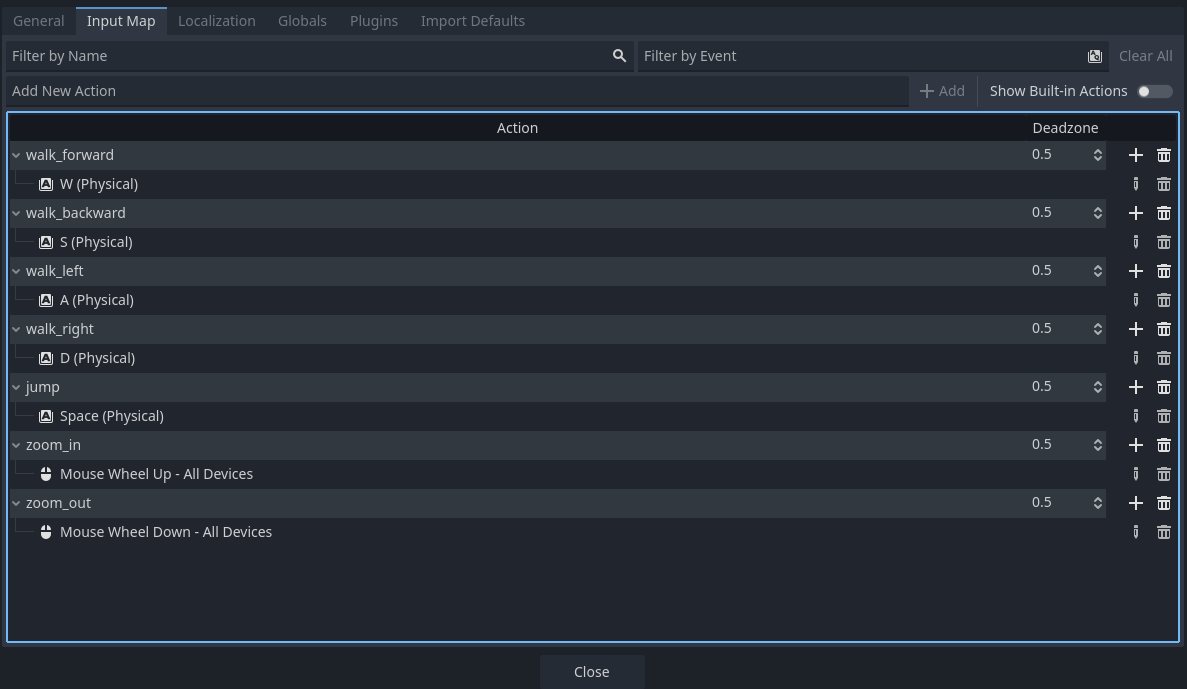Select the walk_left deadzone value 0.5

[x=1042, y=270]
